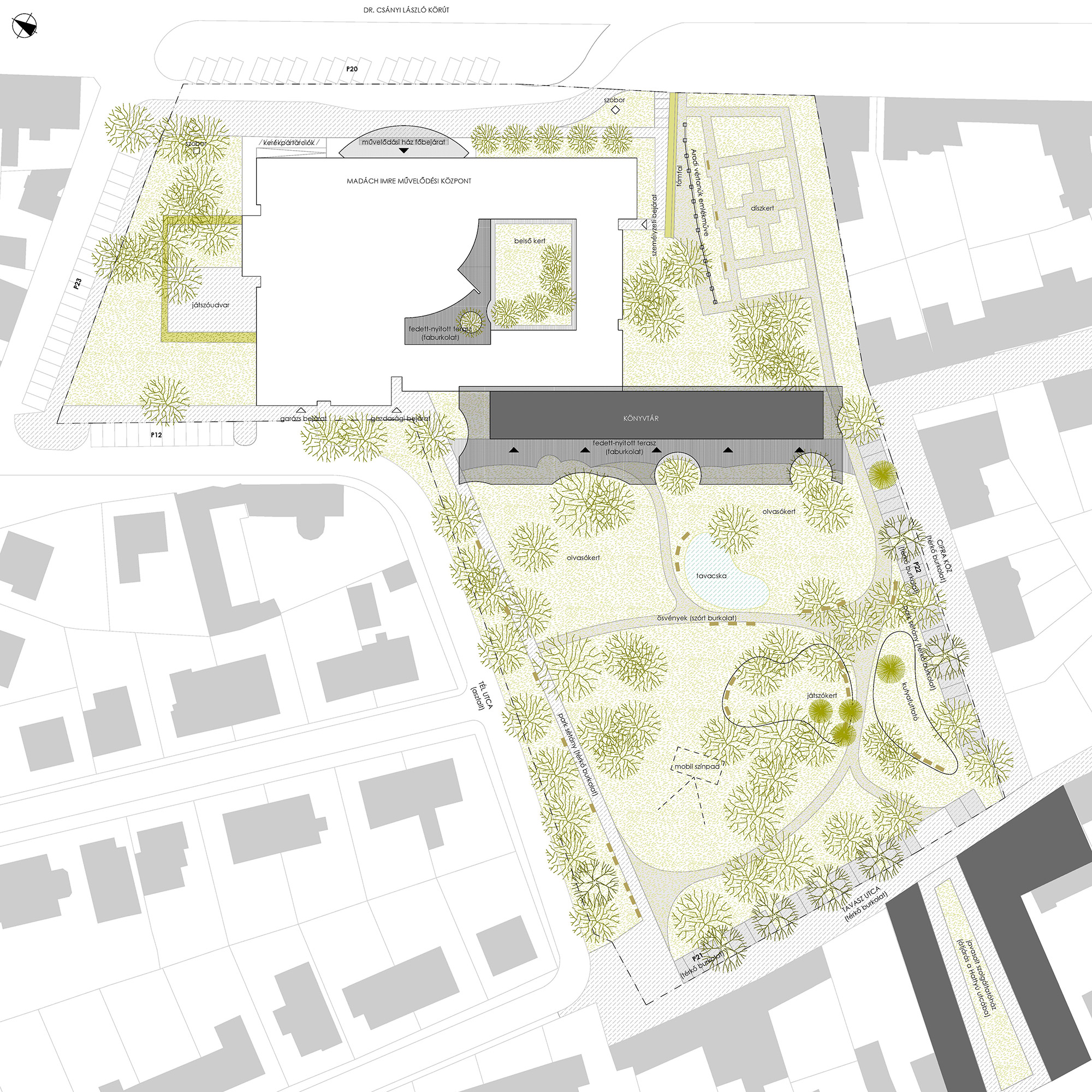This screenshot has height=1092, width=1092.
Task: Click the díszkert ornamental garden label
Action: (x=762, y=208)
